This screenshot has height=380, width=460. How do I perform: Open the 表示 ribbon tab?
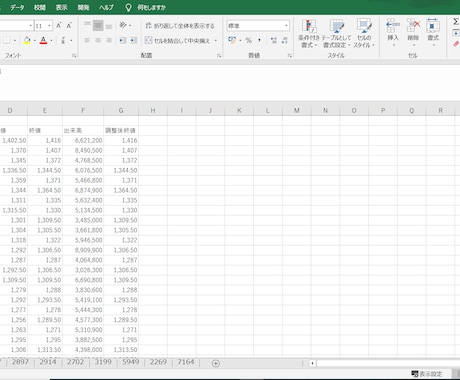[62, 7]
